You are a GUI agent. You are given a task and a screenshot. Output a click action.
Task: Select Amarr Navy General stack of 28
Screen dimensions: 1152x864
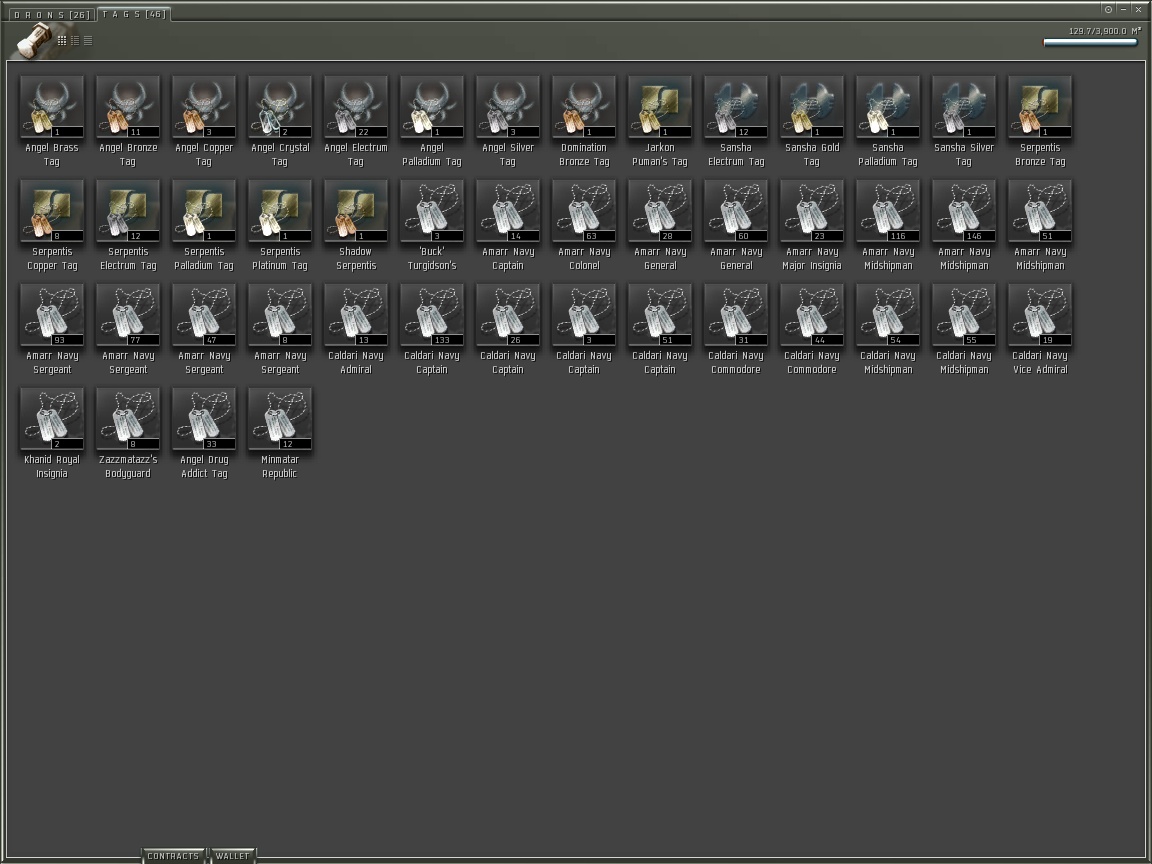click(660, 211)
